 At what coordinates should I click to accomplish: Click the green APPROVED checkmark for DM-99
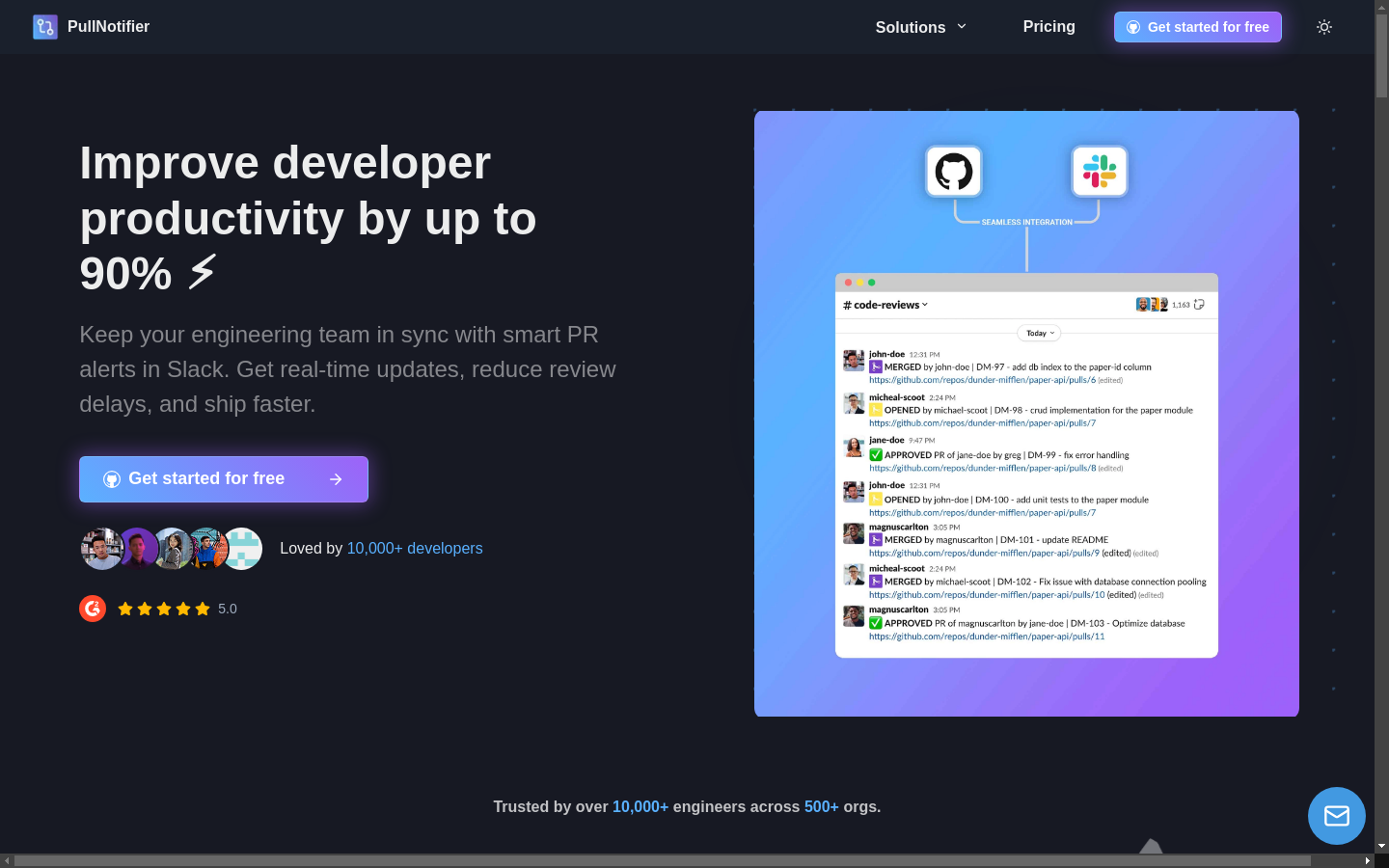(x=876, y=455)
